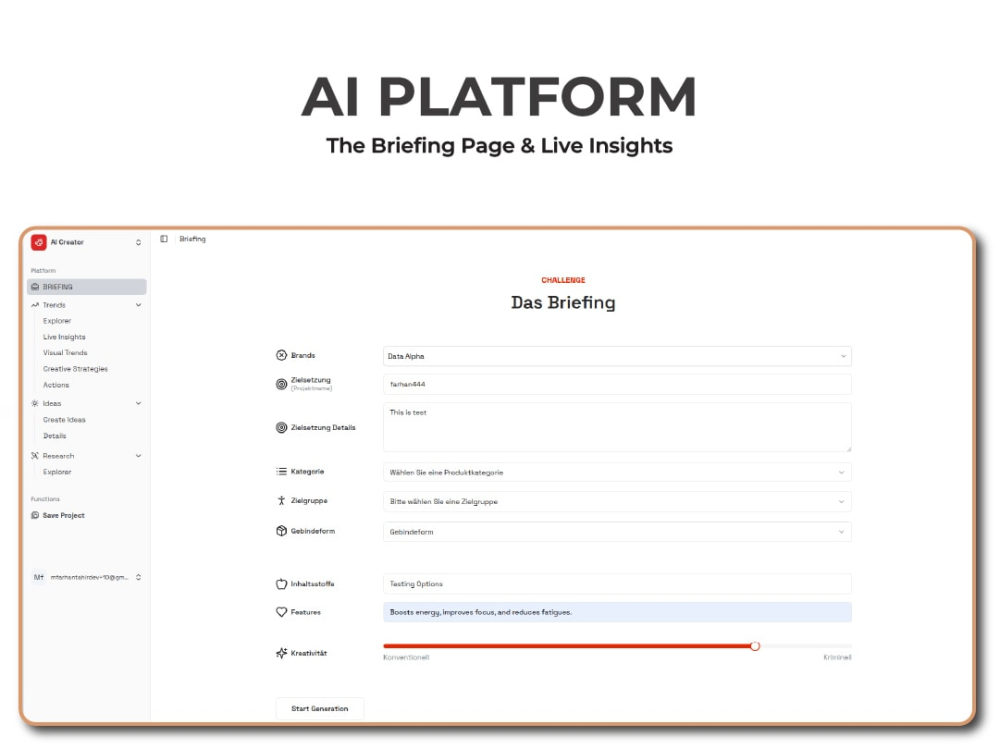The height and width of the screenshot is (749, 1000).
Task: Open Details under Ideas
Action: 54,436
